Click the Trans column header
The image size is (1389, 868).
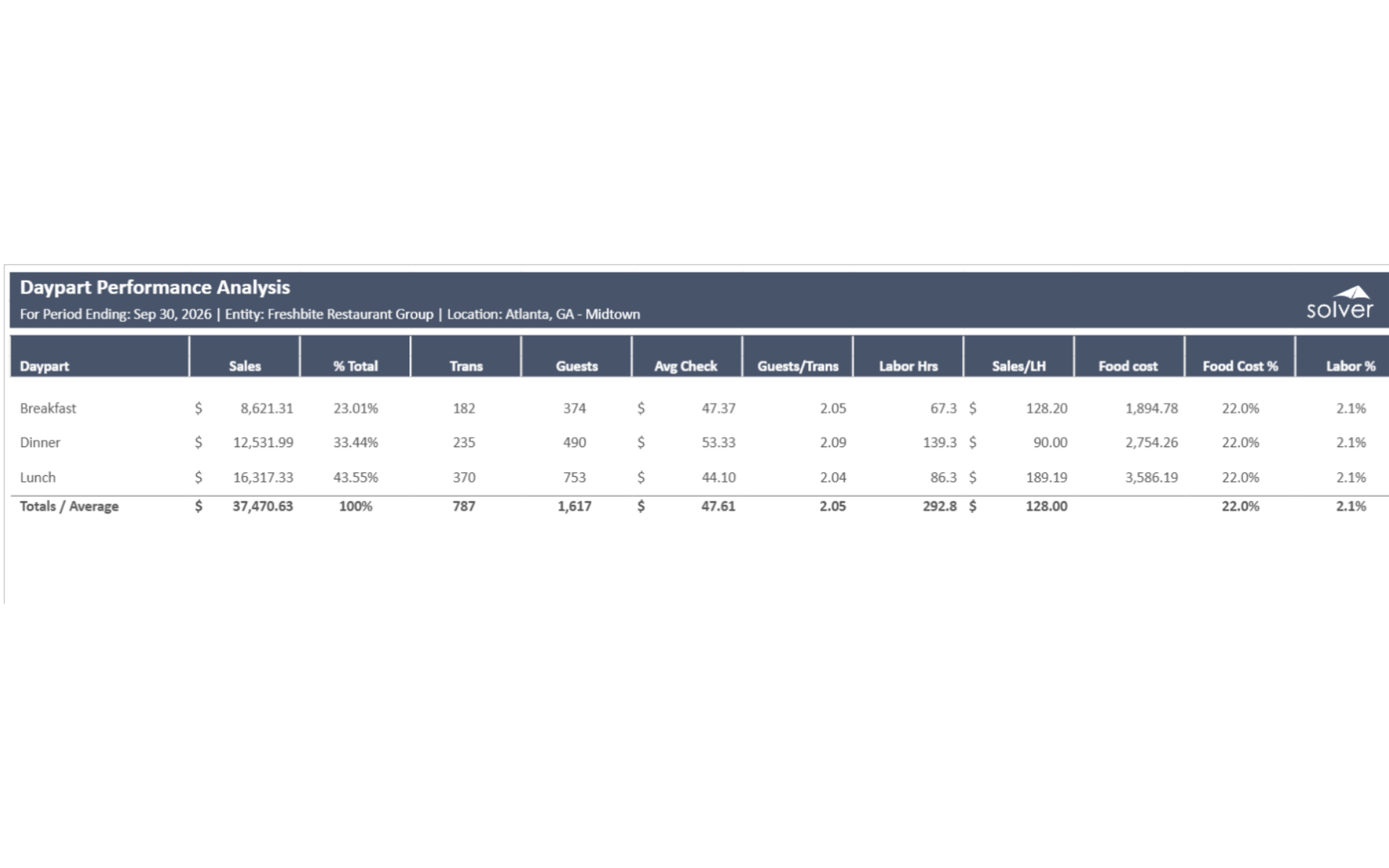point(466,366)
